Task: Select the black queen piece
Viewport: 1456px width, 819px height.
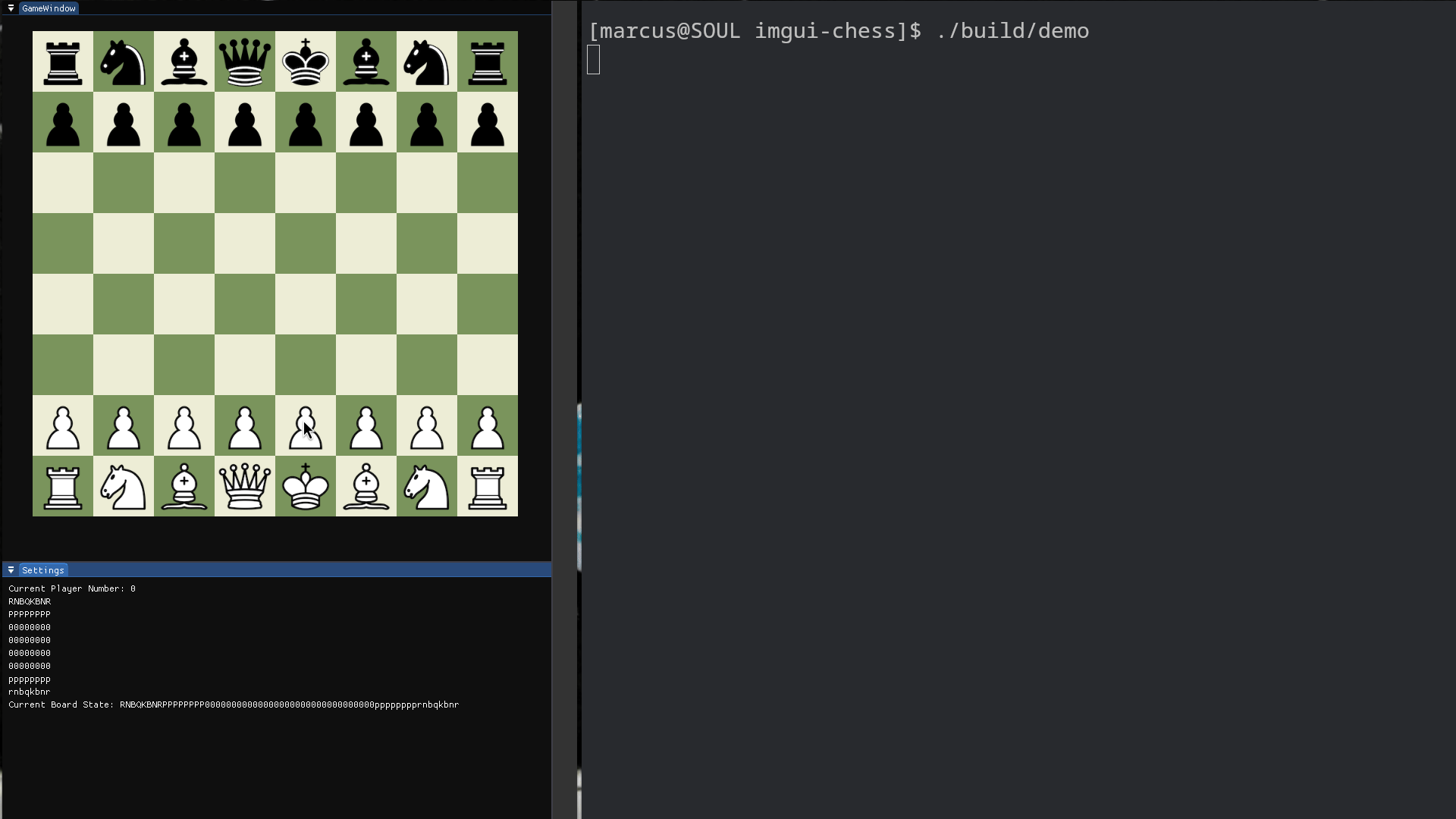Action: coord(245,61)
